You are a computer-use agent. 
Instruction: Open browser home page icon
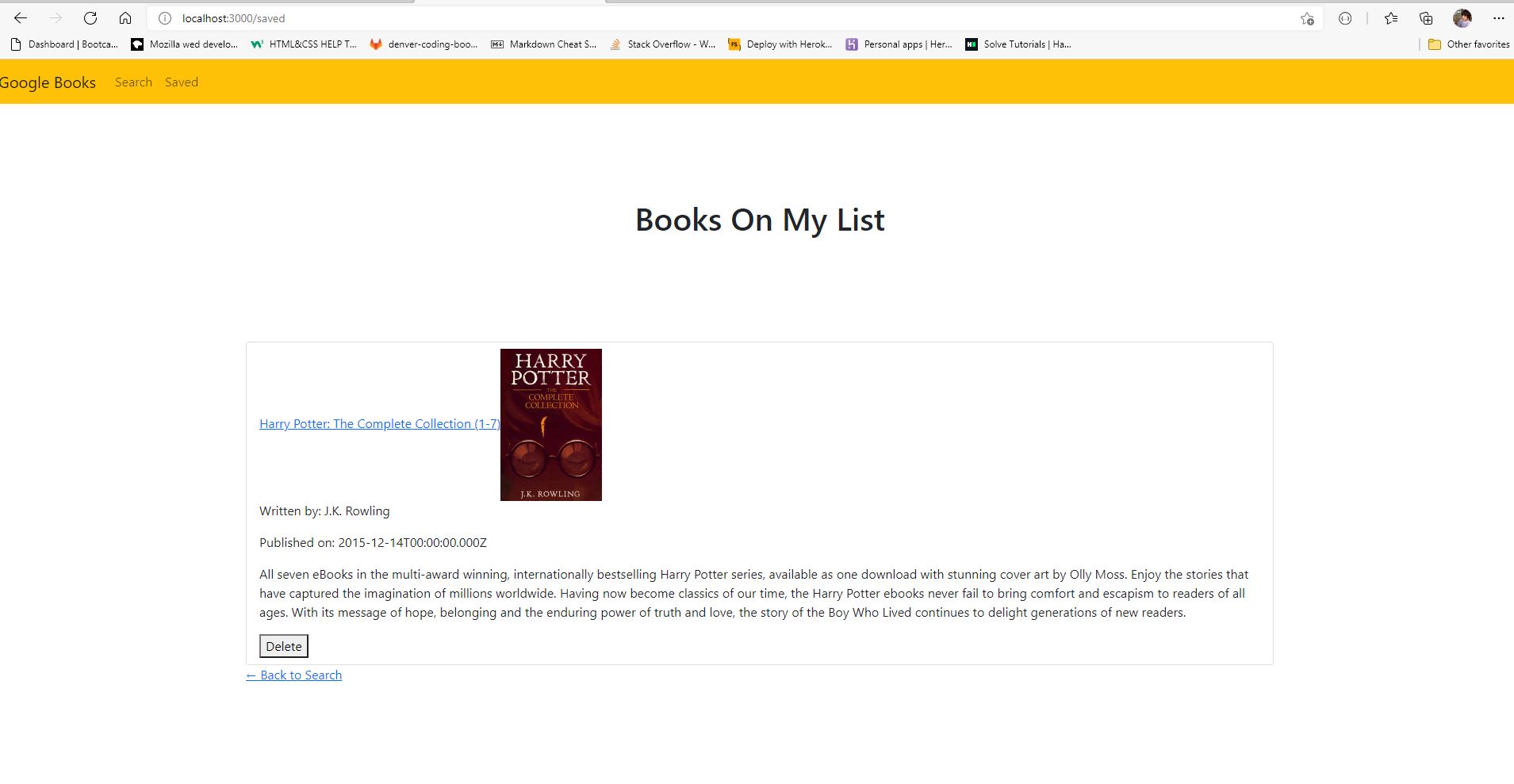coord(125,18)
